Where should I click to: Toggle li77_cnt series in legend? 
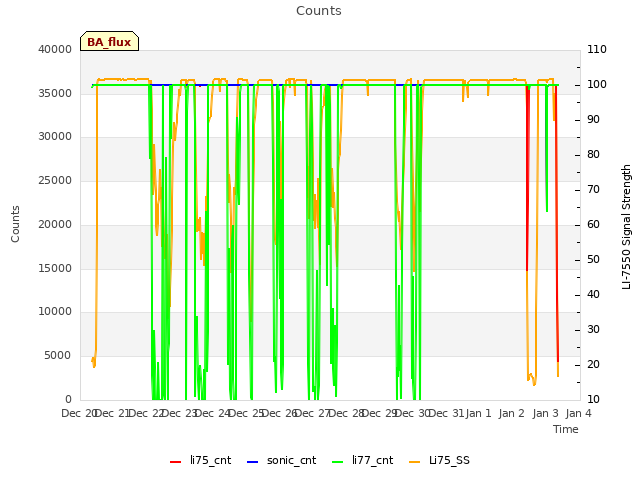tap(362, 460)
